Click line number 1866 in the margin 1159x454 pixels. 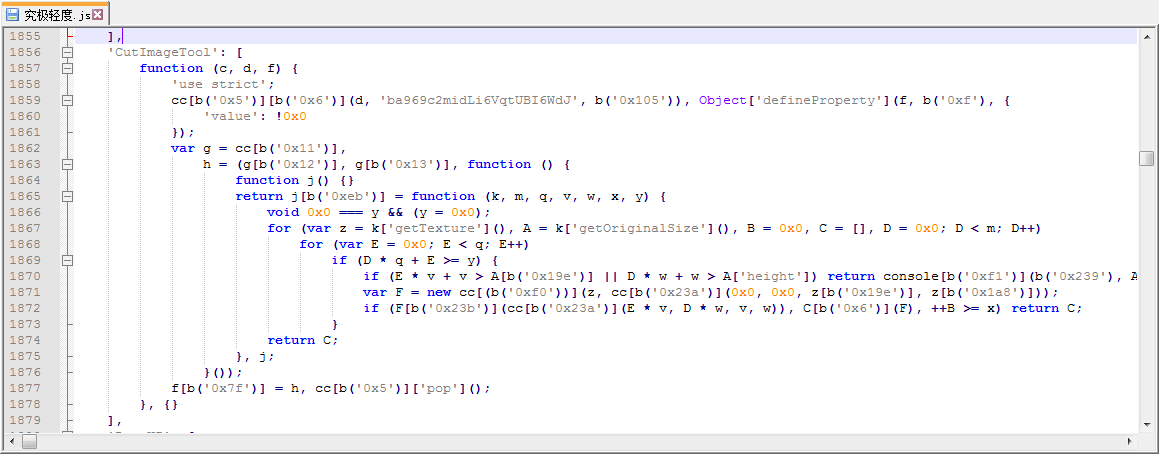pyautogui.click(x=24, y=212)
